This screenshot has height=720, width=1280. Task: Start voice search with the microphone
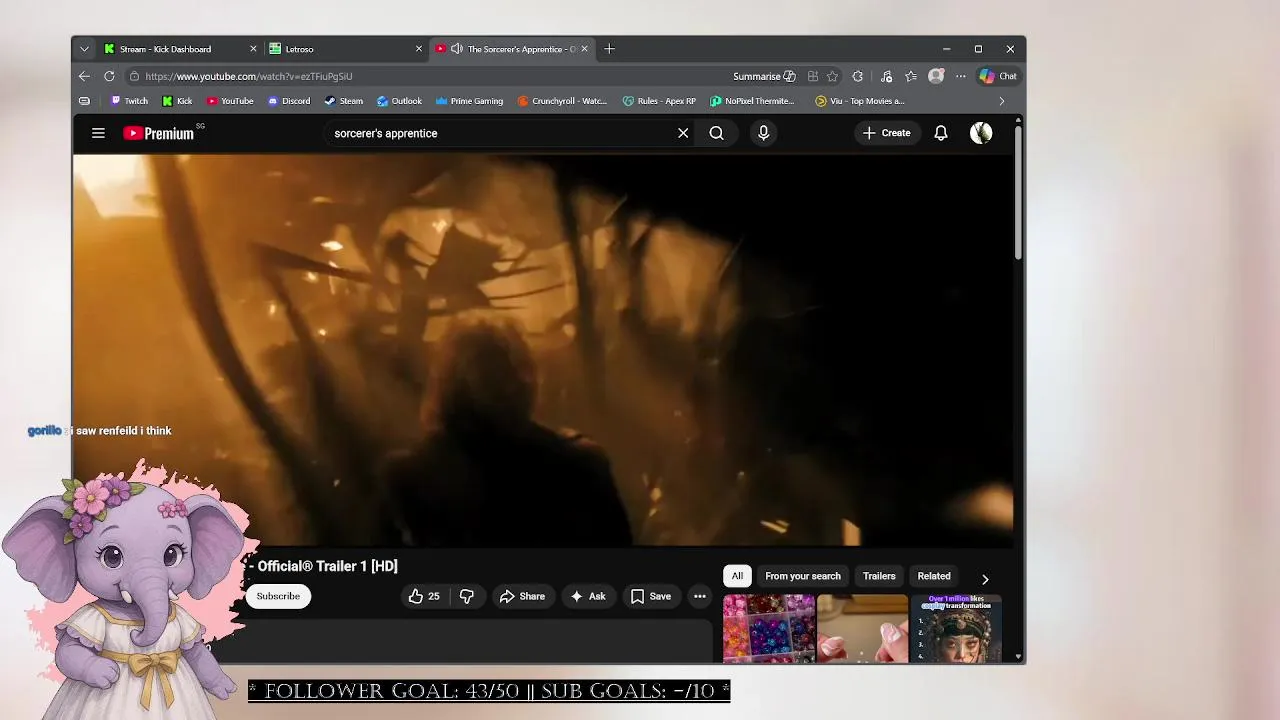(763, 133)
